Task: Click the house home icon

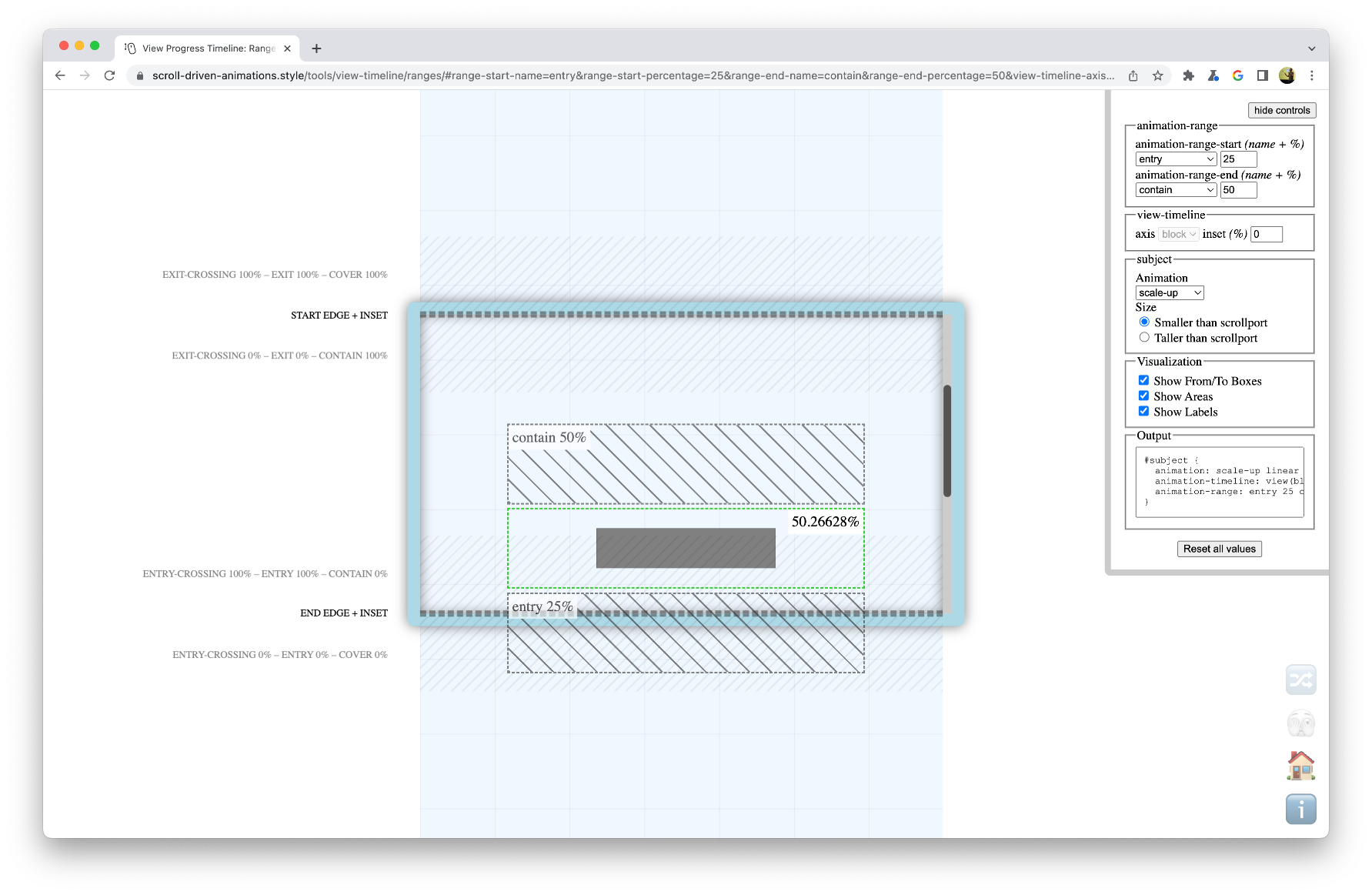Action: (x=1300, y=766)
